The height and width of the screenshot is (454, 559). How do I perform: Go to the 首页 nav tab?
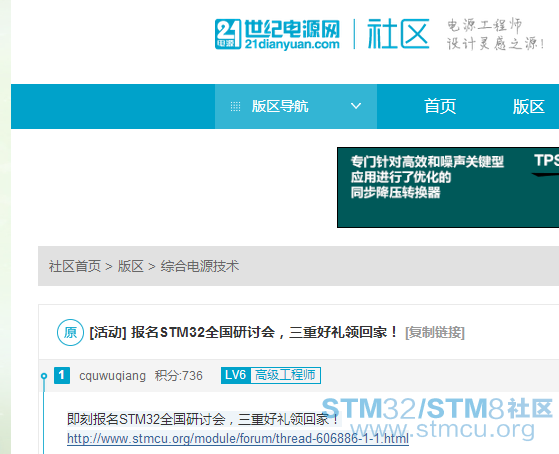pos(440,106)
